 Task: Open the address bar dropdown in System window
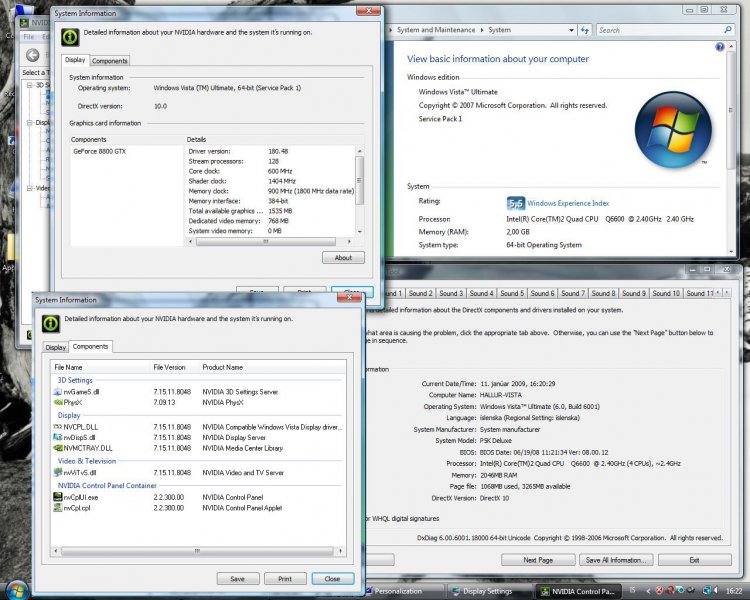click(571, 30)
